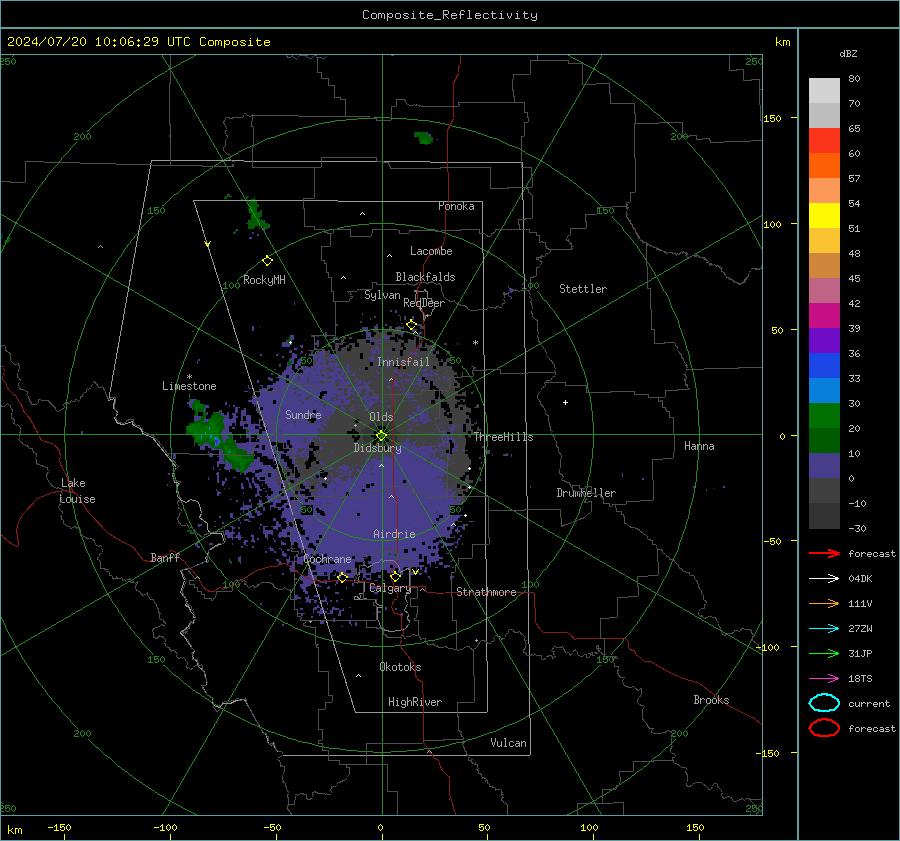The height and width of the screenshot is (841, 900).
Task: Click the Olds town label
Action: 381,417
